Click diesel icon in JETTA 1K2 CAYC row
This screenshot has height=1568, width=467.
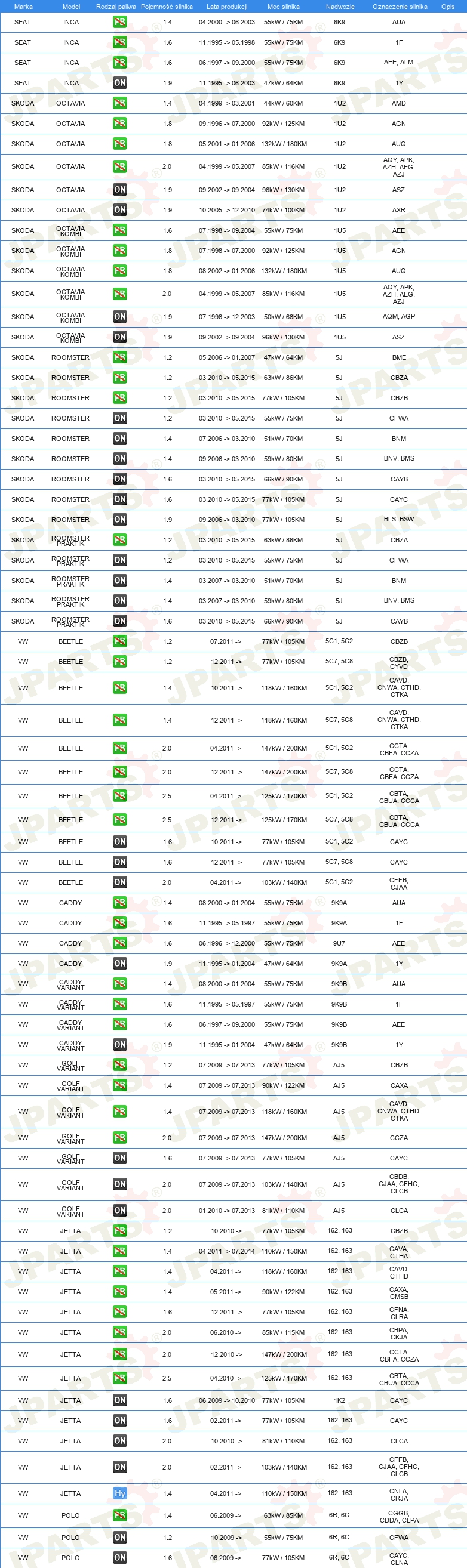pos(120,1400)
